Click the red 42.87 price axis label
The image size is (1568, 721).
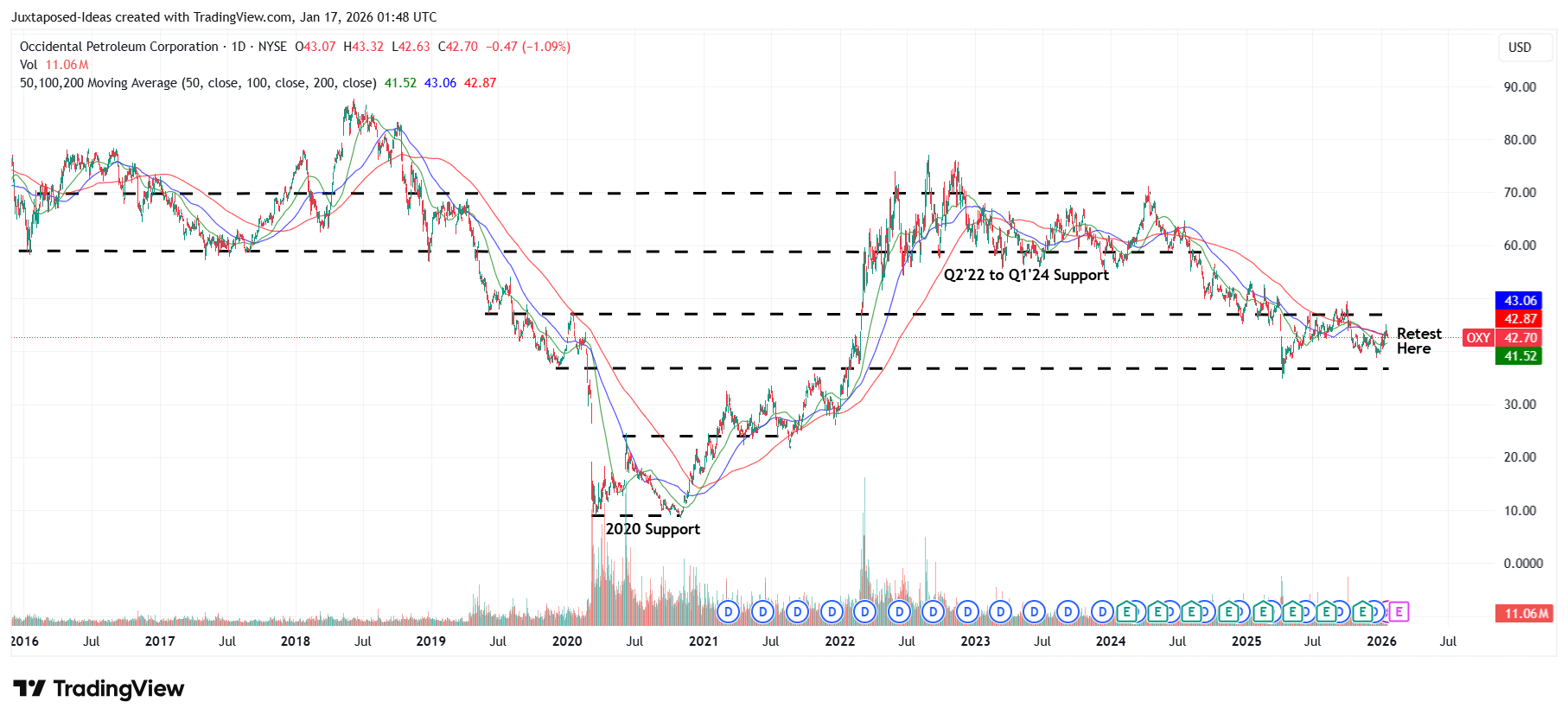(x=1520, y=319)
